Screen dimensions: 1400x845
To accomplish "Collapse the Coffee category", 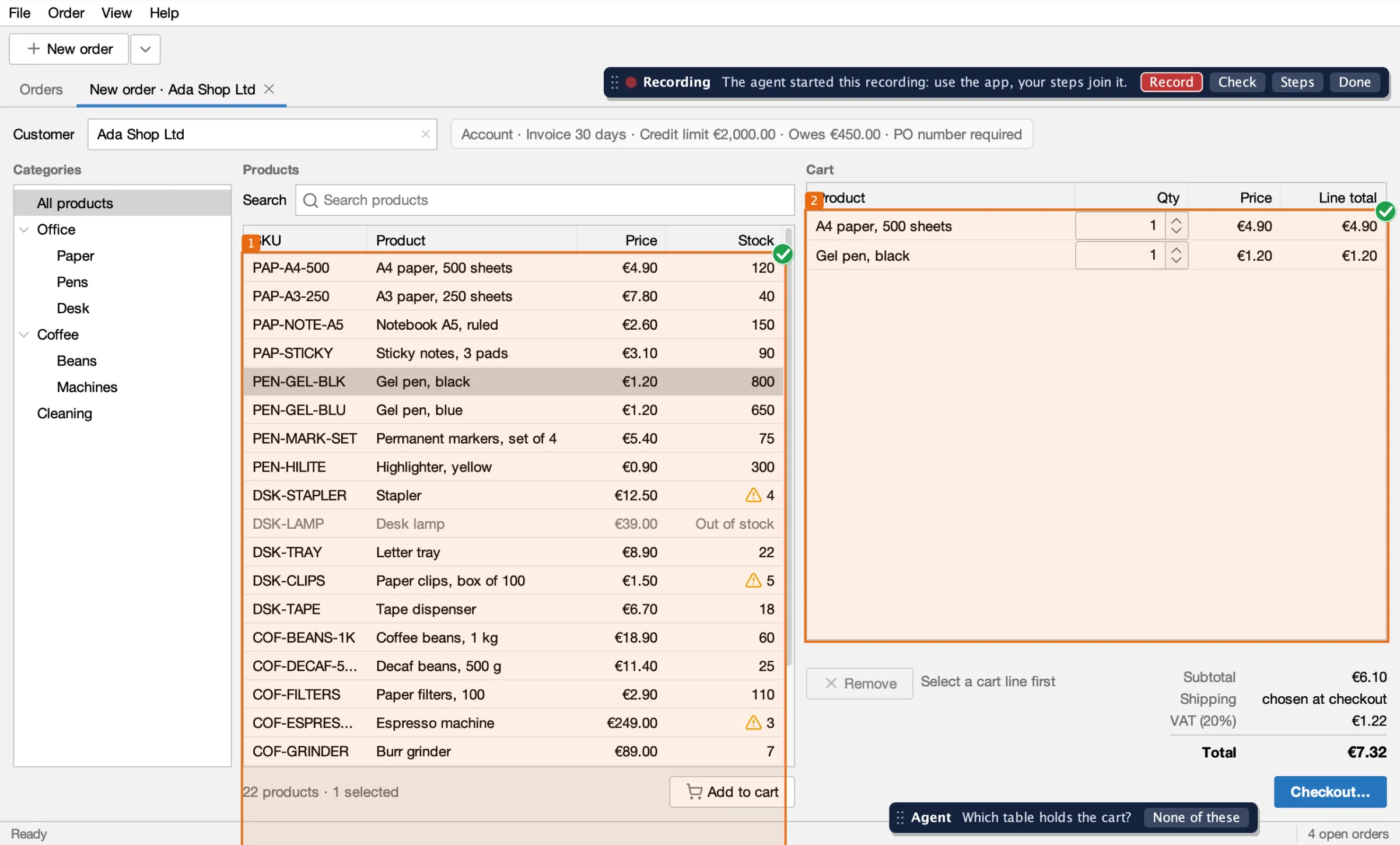I will (x=24, y=334).
